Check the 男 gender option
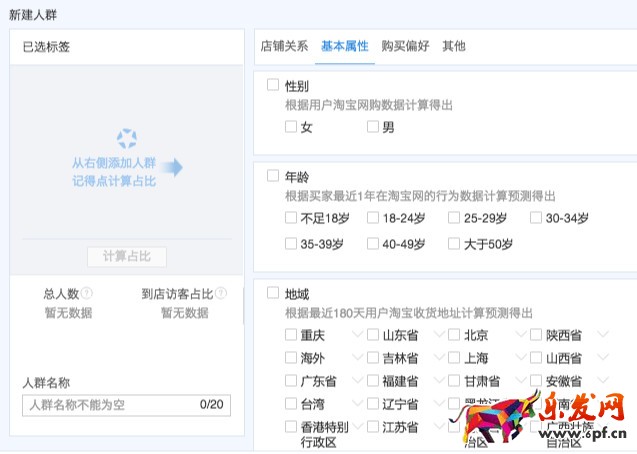The width and height of the screenshot is (637, 454). (373, 127)
